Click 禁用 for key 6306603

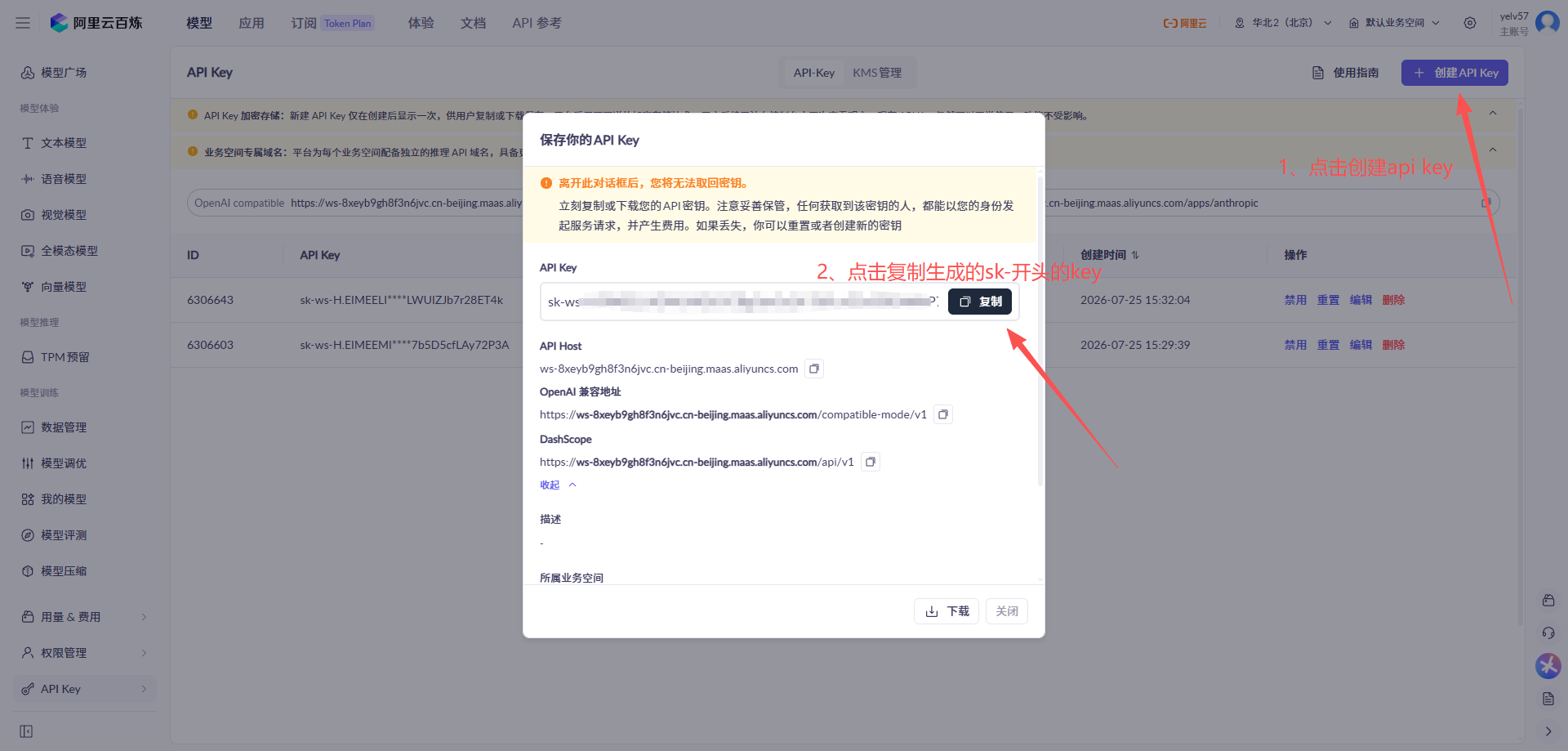(1295, 345)
